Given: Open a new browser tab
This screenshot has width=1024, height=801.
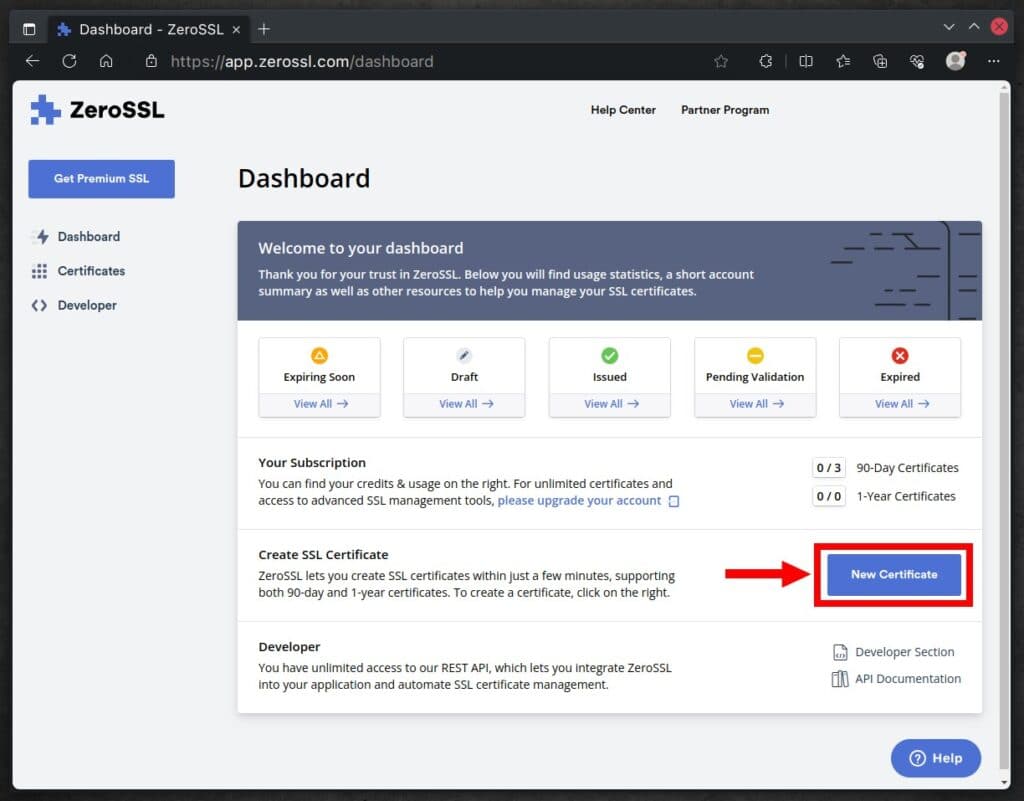Looking at the screenshot, I should coord(264,29).
